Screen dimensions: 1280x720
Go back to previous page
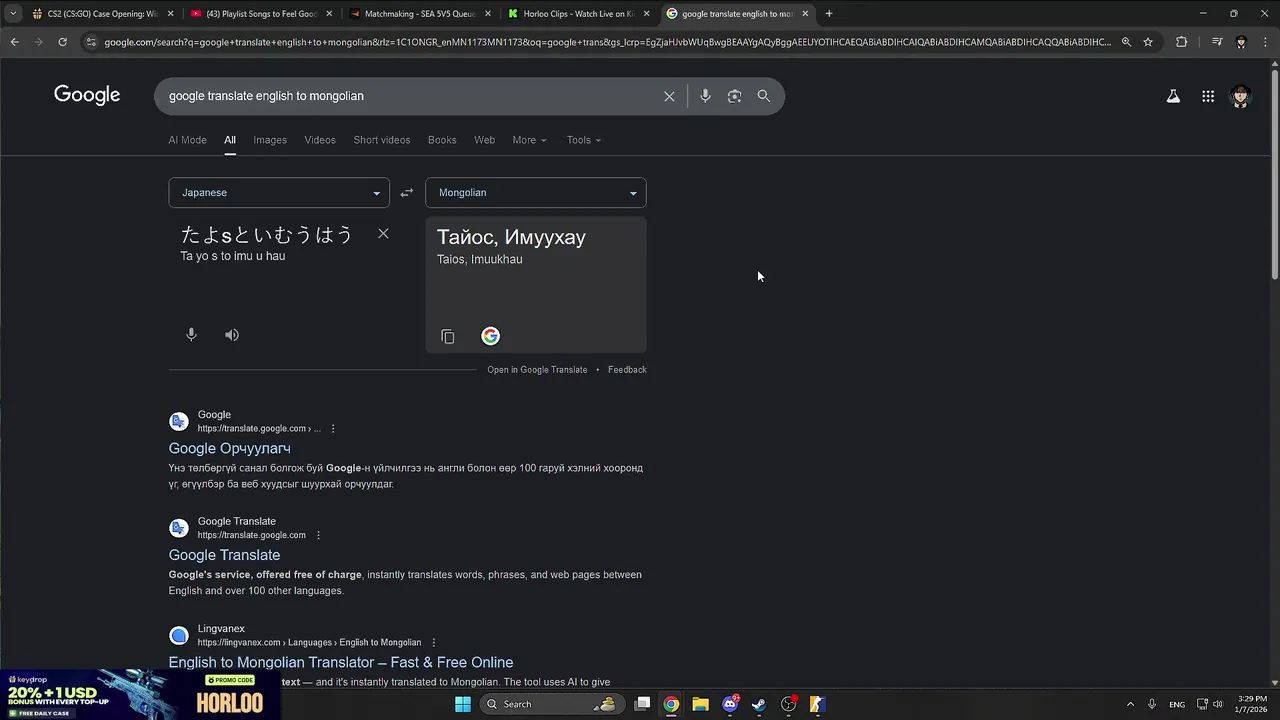click(14, 42)
